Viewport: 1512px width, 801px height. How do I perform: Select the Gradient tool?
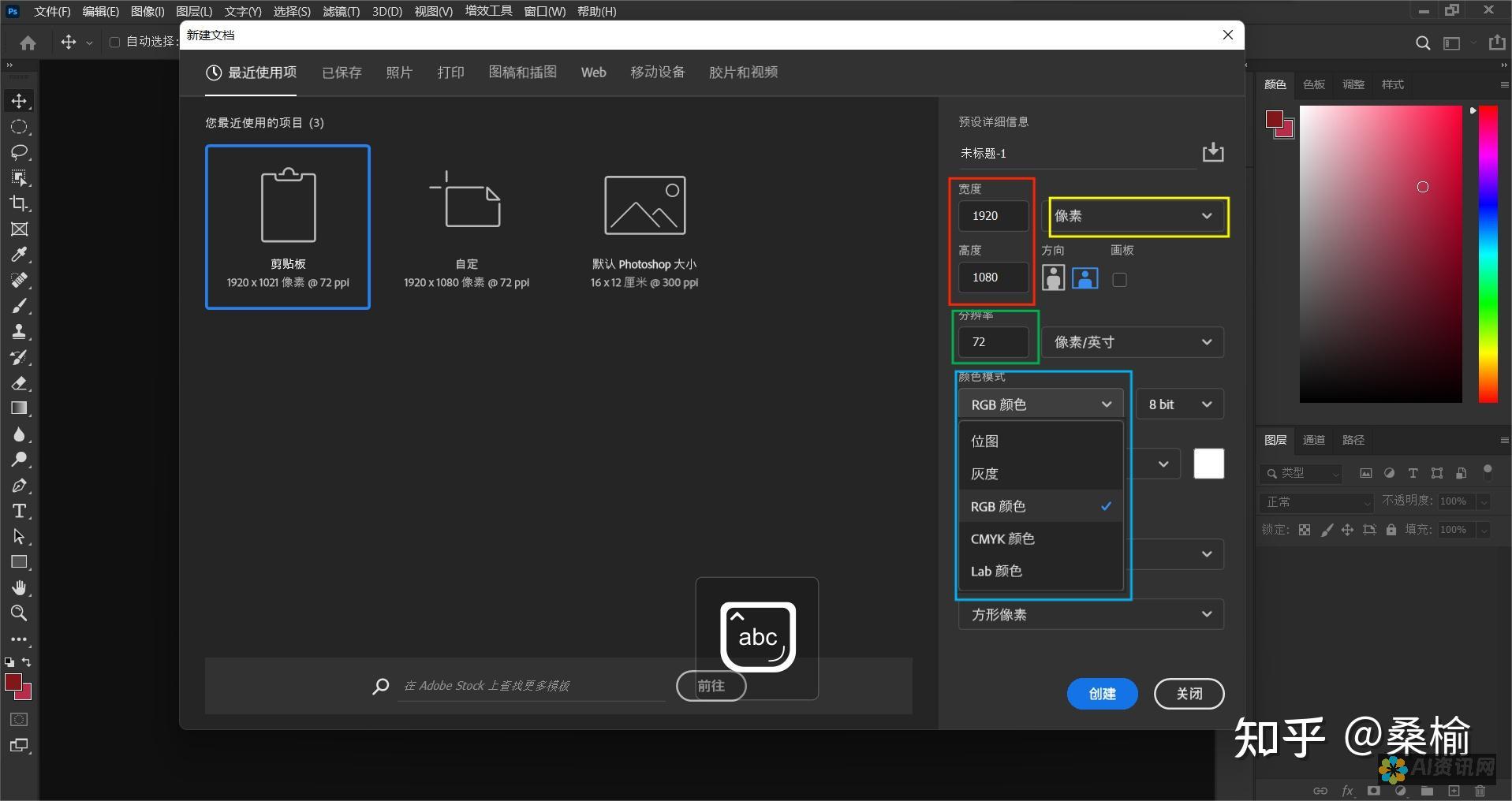[x=19, y=408]
